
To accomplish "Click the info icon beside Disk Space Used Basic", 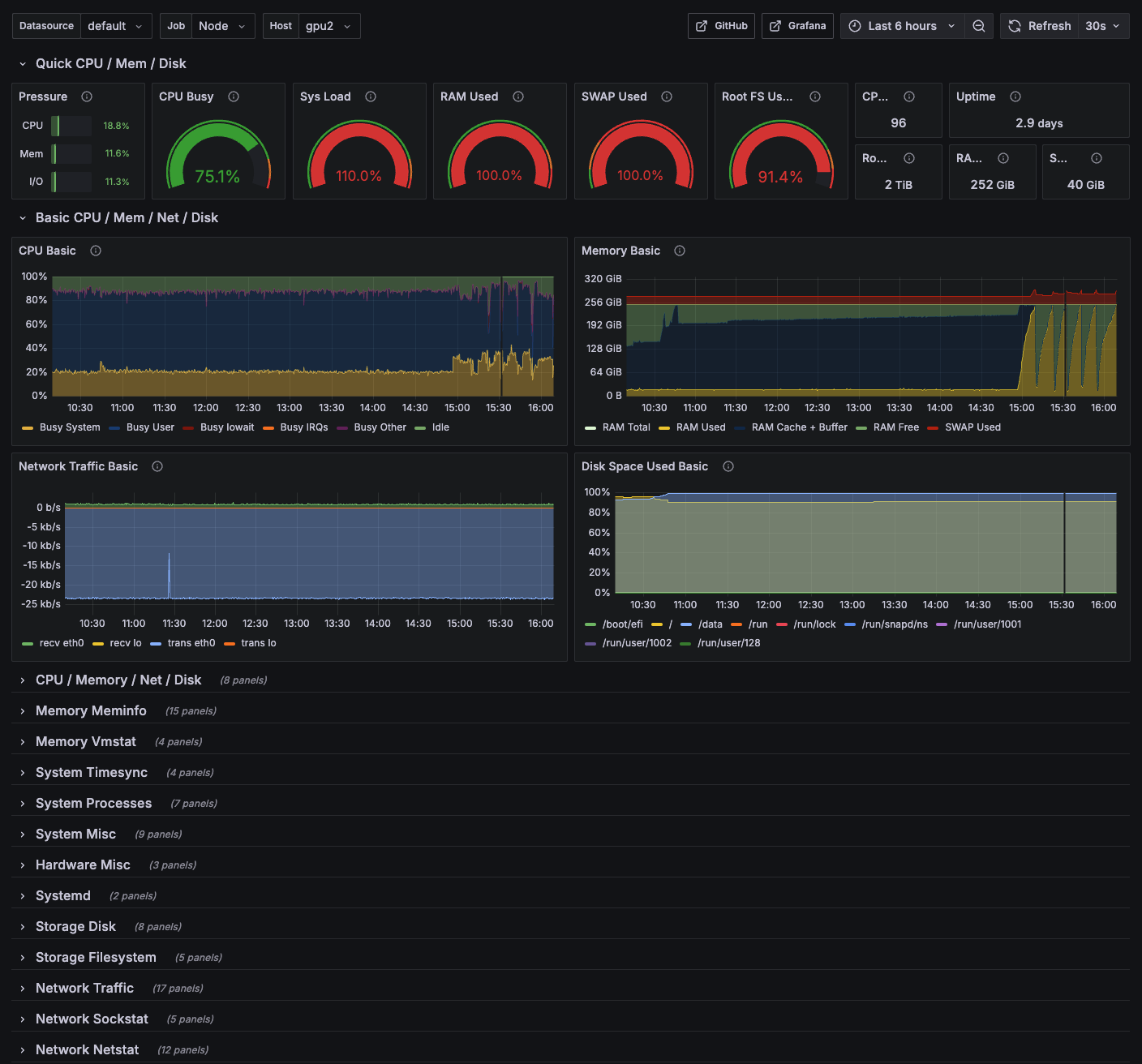I will pos(728,466).
